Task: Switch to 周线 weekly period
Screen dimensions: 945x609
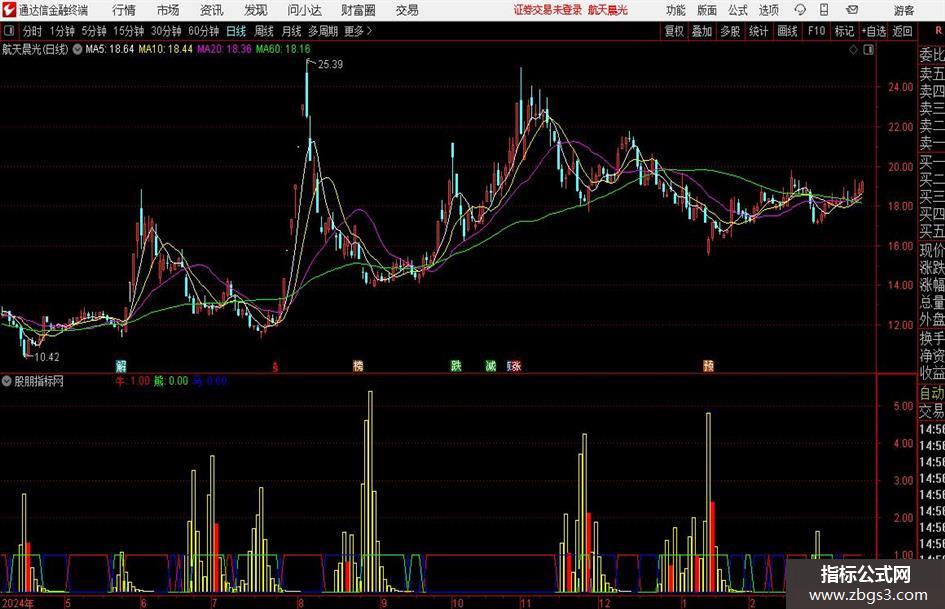Action: click(x=264, y=31)
